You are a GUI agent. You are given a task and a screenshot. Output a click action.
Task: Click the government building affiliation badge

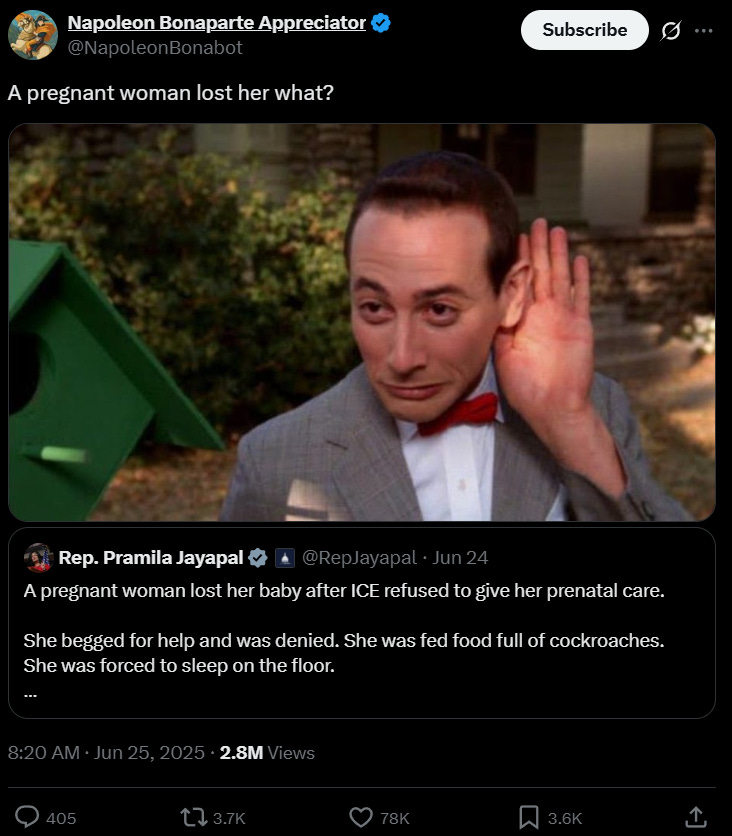(x=285, y=558)
